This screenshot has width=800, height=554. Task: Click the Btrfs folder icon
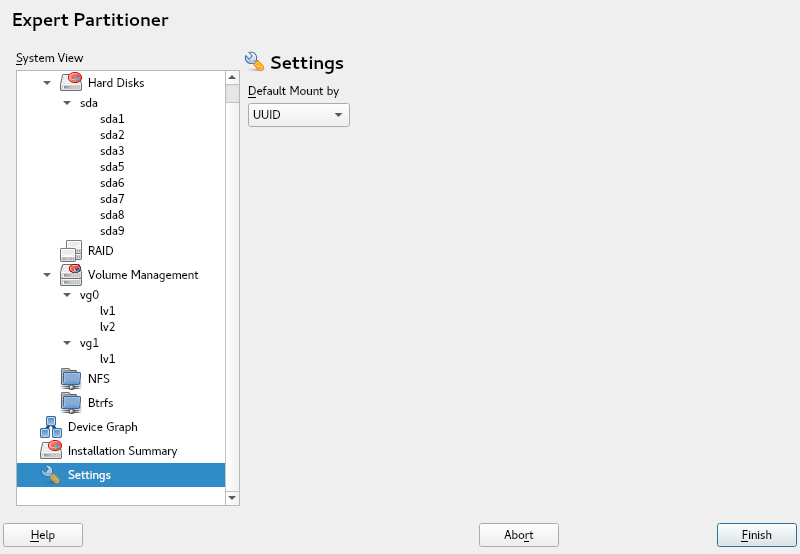click(x=71, y=403)
